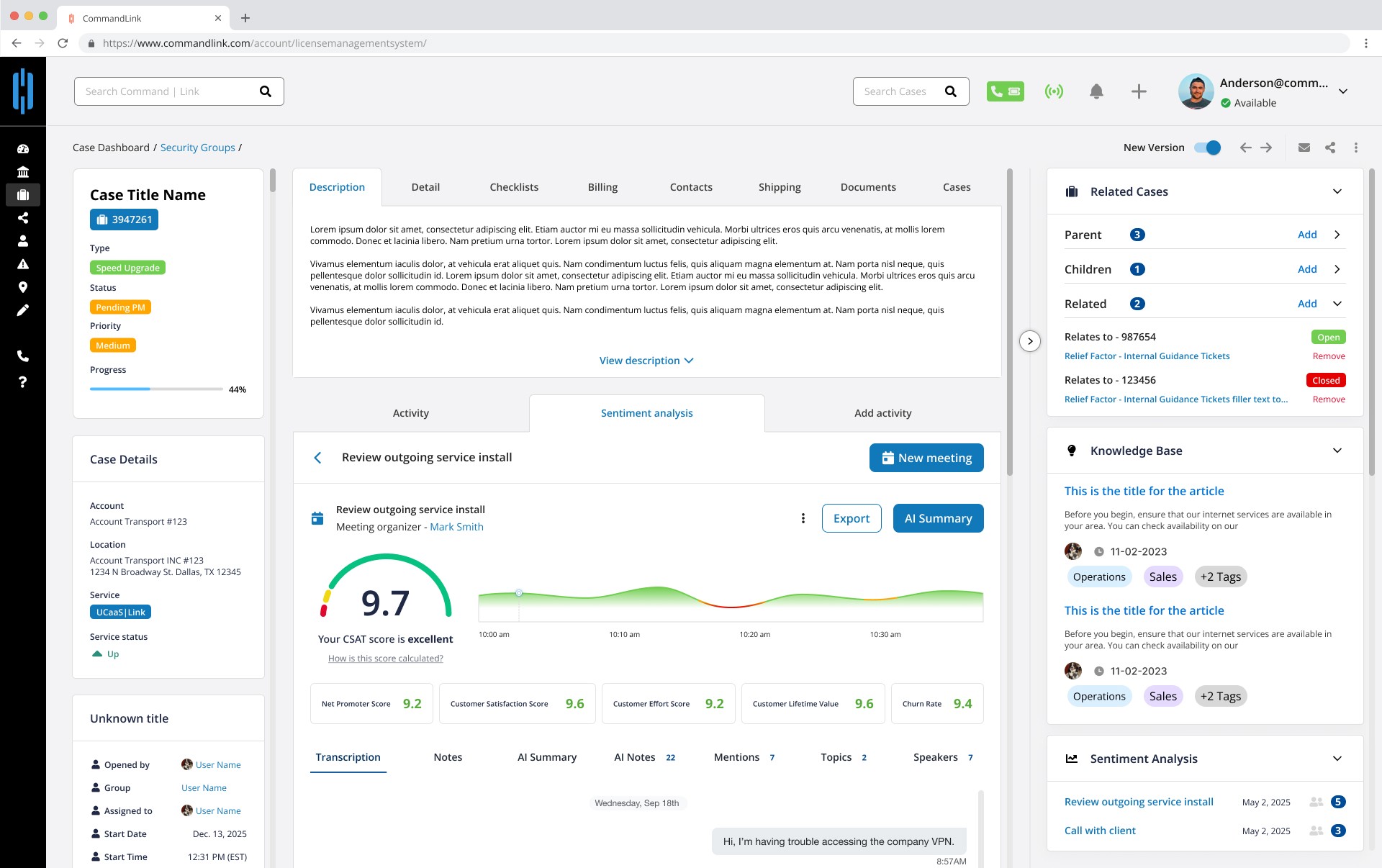Reload the browser page
1382x868 pixels.
pos(63,43)
